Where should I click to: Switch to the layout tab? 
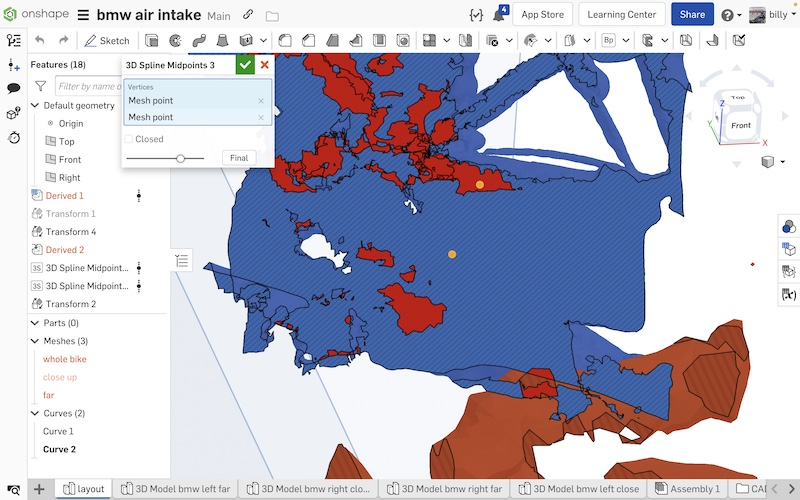click(84, 489)
